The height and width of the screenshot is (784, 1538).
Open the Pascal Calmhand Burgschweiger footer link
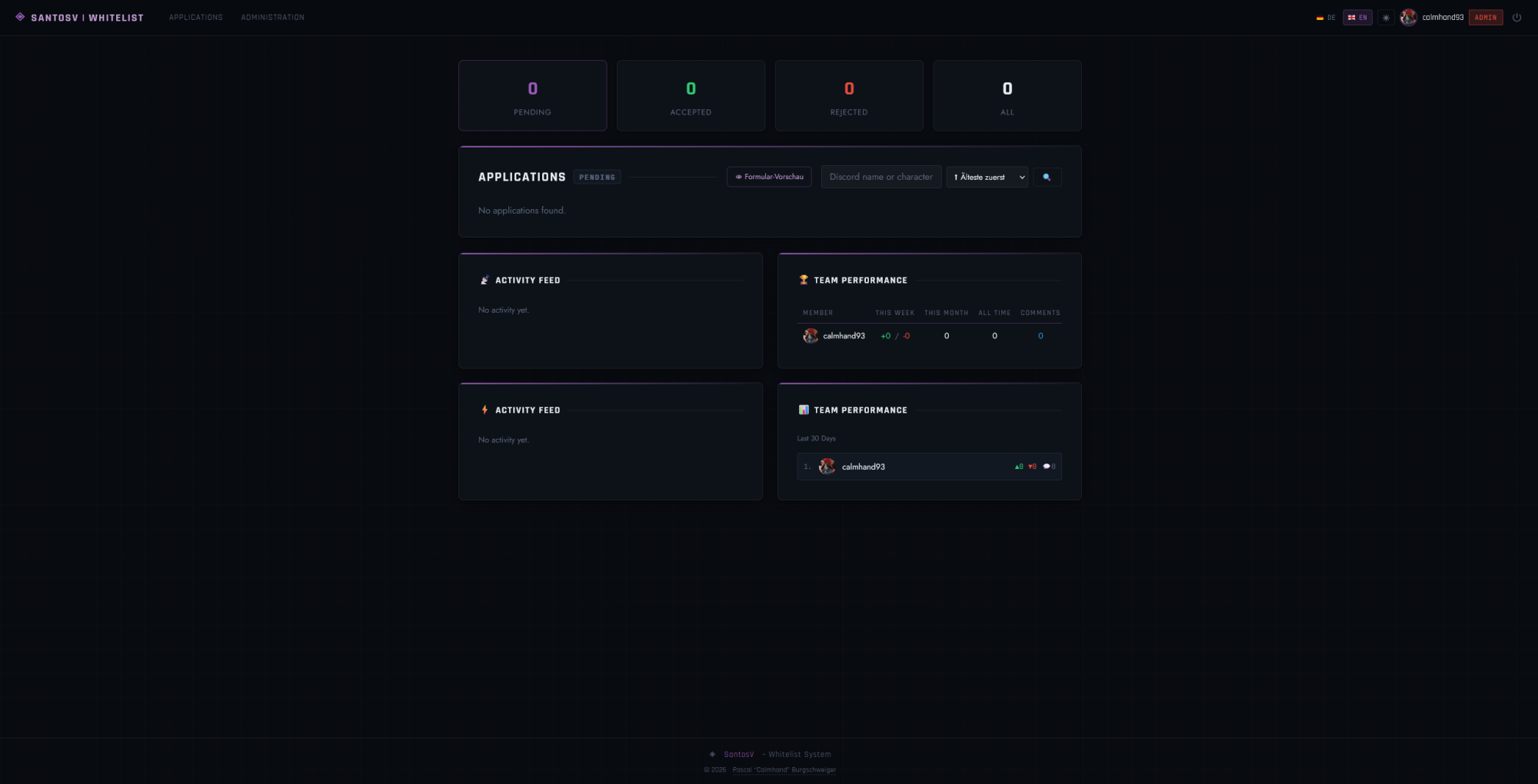(784, 770)
